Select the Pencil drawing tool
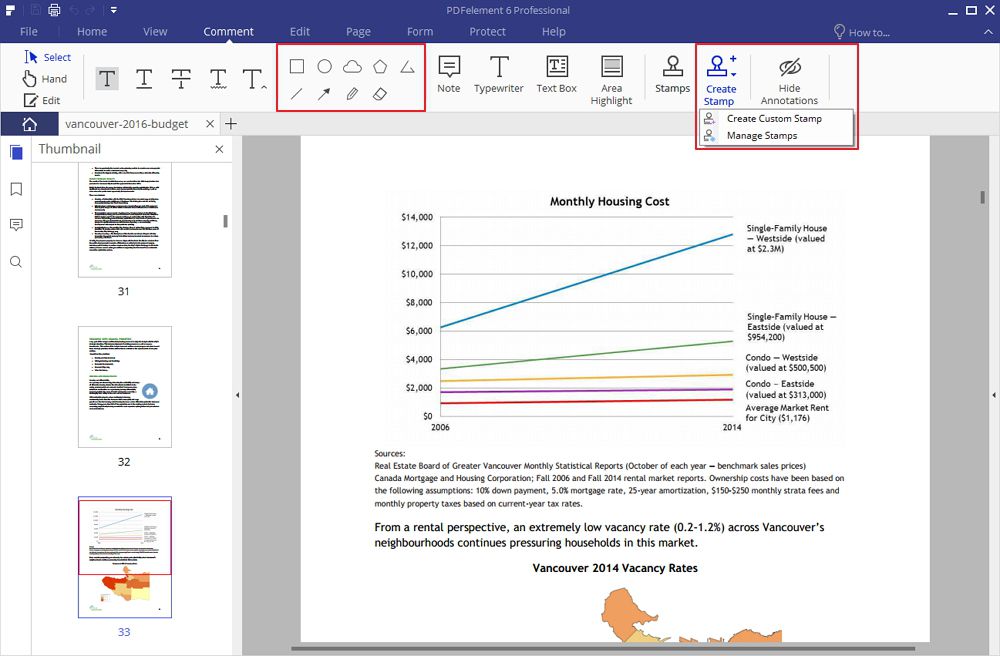The image size is (1000, 656). [352, 94]
